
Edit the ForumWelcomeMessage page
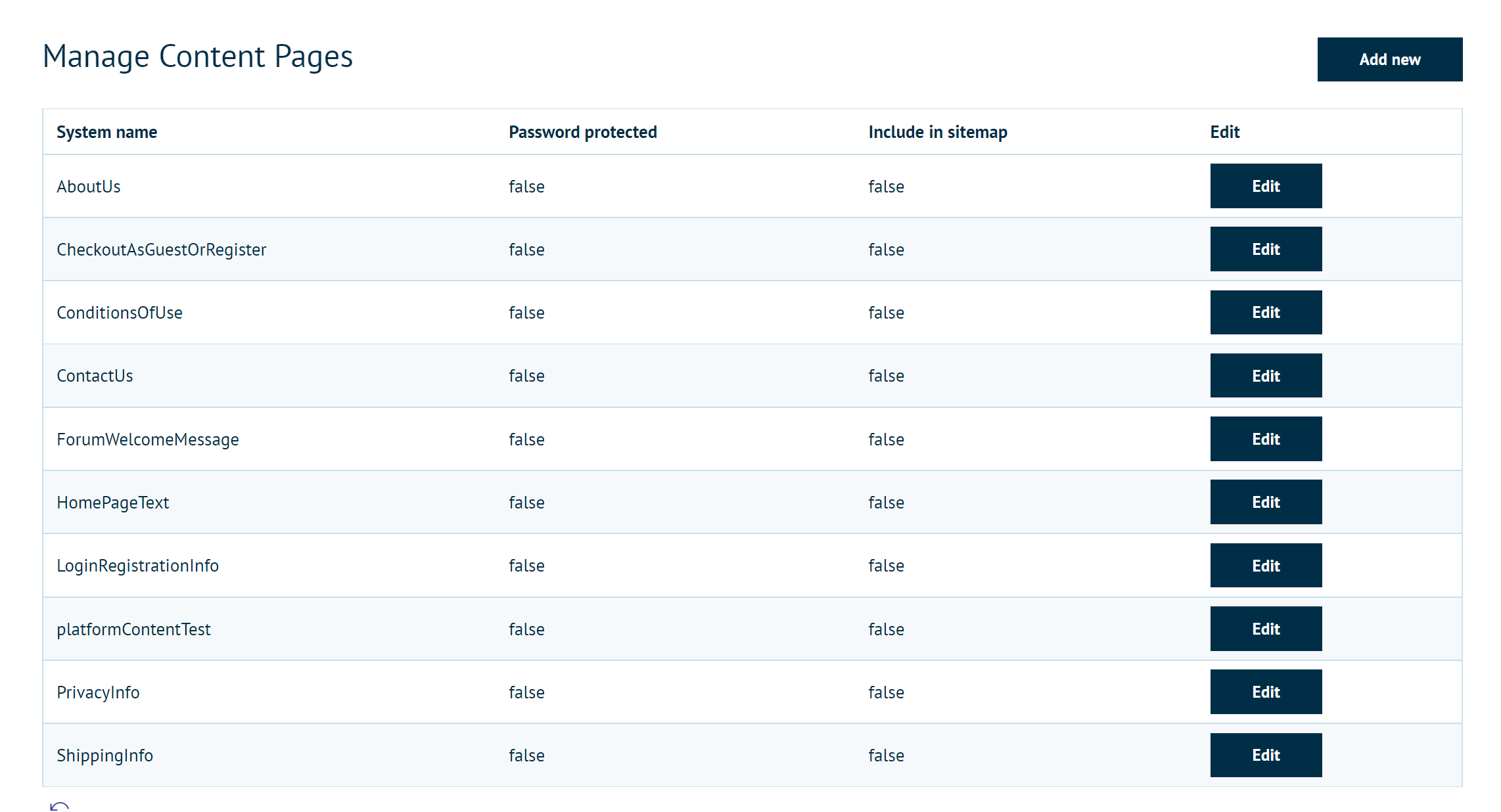(1265, 439)
